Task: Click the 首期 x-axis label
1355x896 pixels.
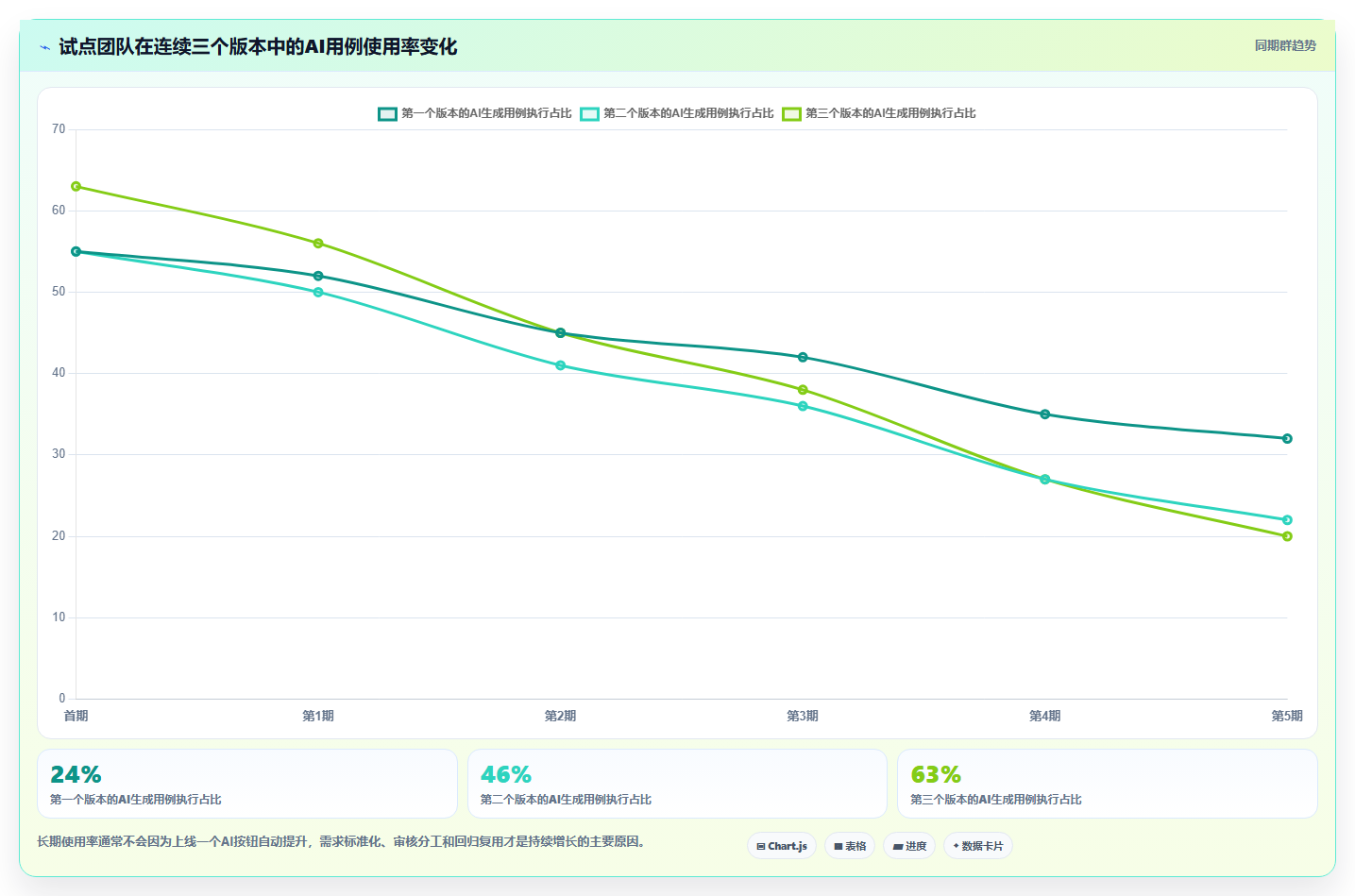Action: (x=76, y=716)
